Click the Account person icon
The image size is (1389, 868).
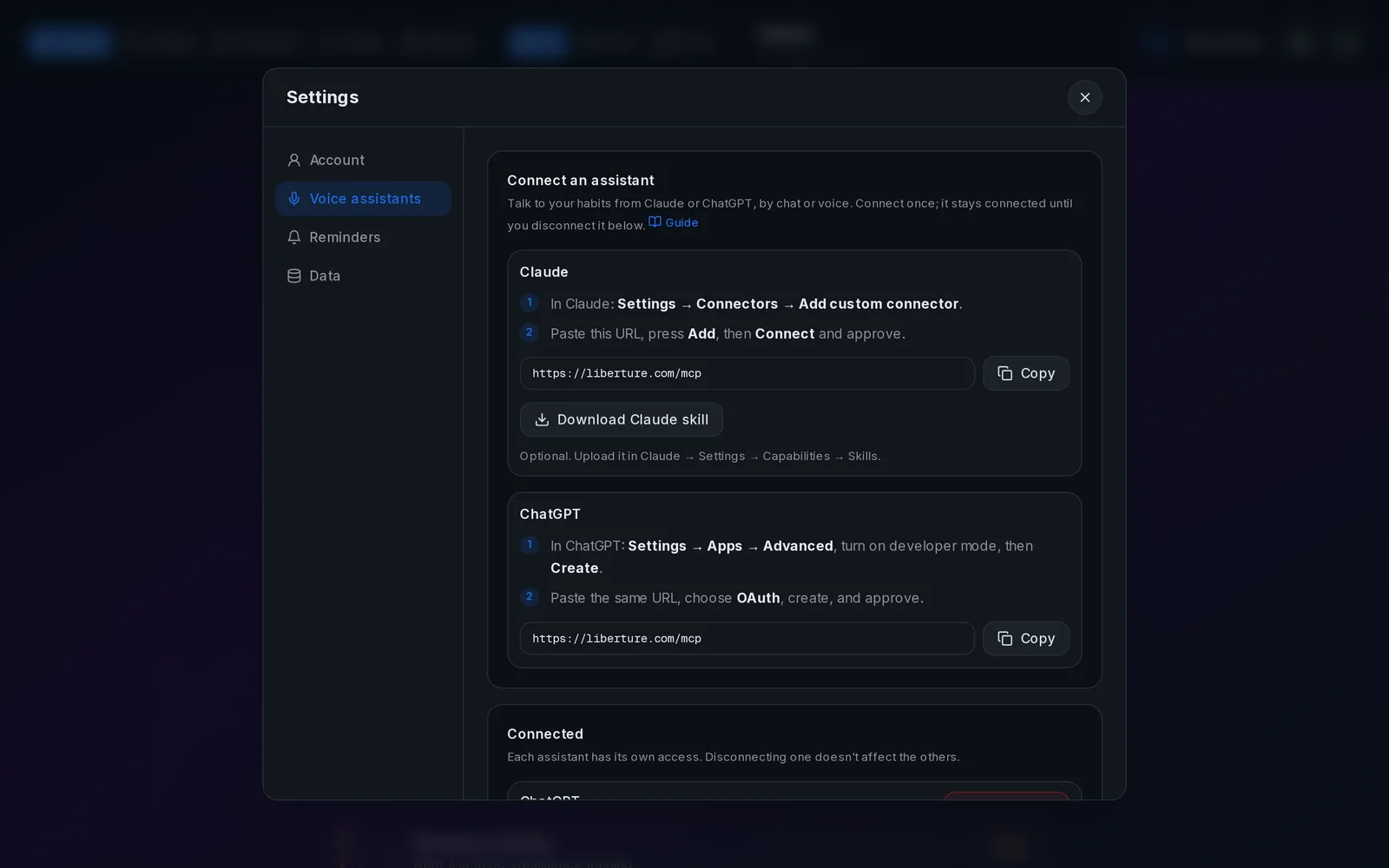pos(294,160)
